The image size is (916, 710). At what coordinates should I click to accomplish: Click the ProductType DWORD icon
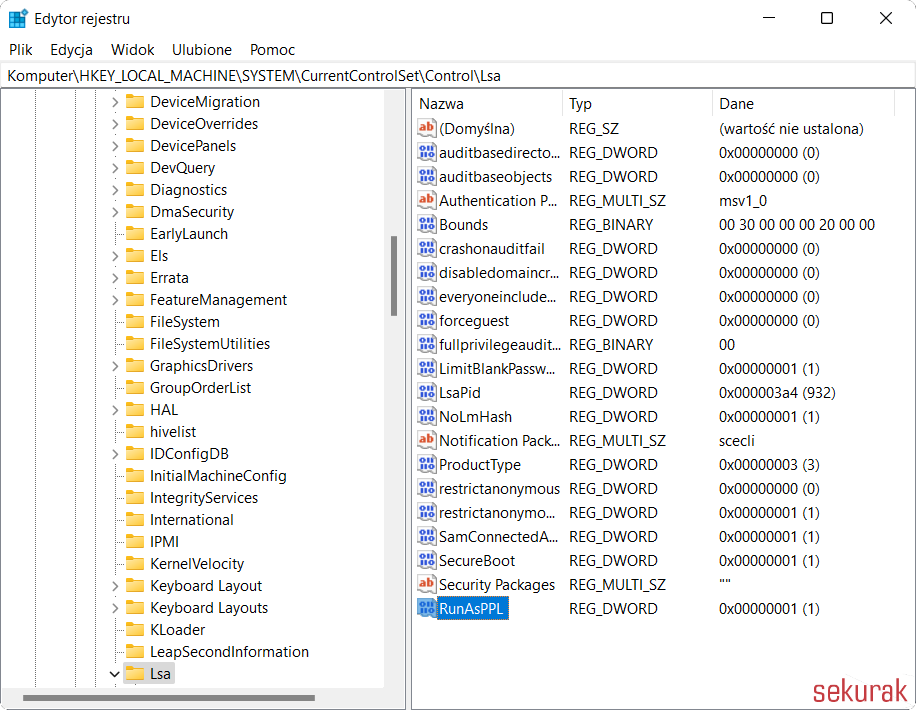426,464
